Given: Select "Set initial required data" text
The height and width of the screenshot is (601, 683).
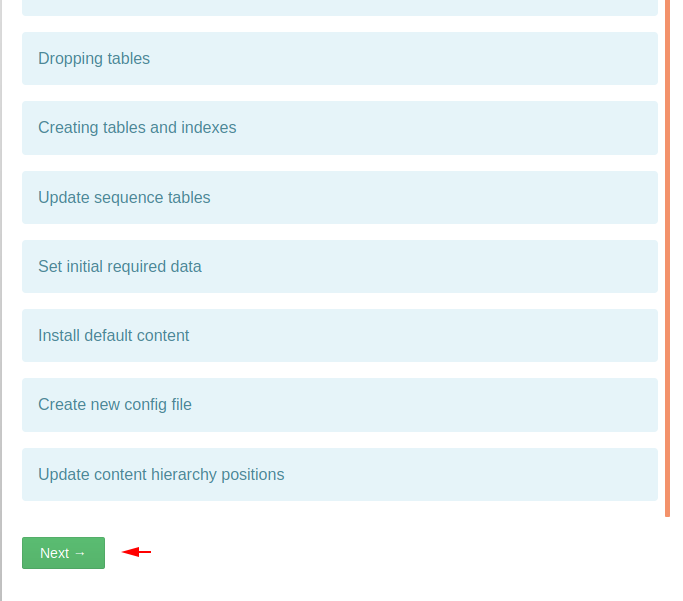Looking at the screenshot, I should click(120, 267).
